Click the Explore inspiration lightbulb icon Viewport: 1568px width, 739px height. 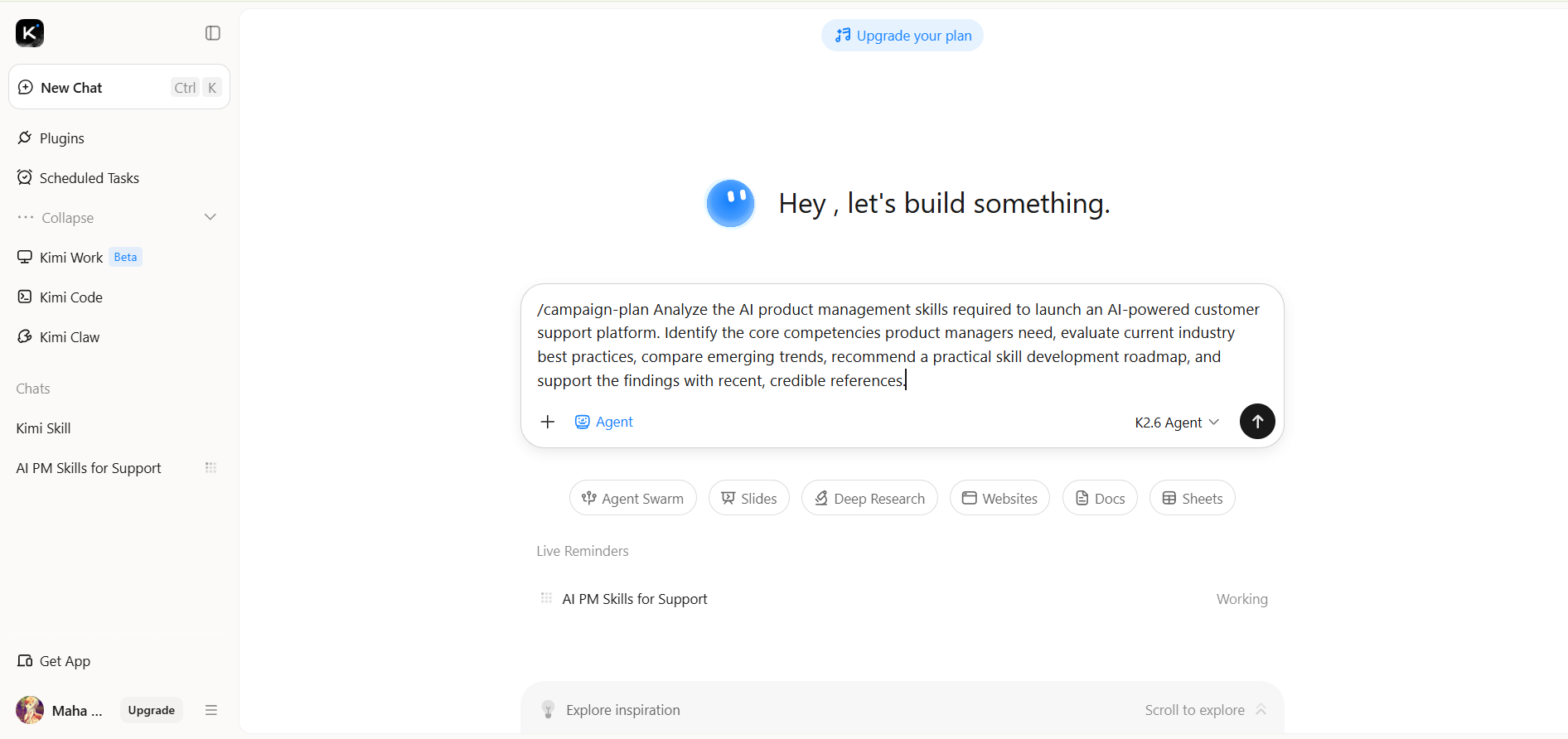pos(548,710)
